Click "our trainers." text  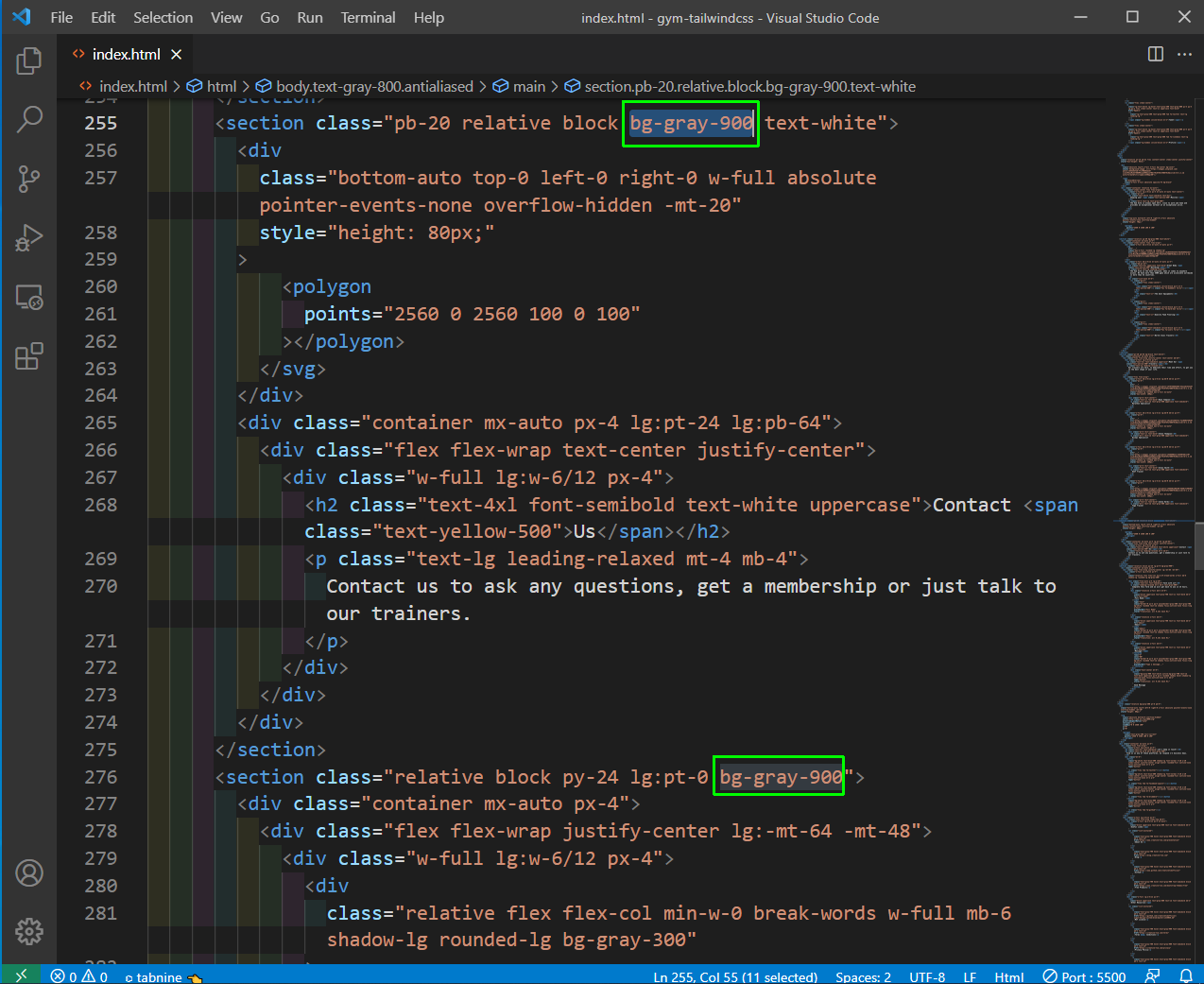[x=399, y=613]
